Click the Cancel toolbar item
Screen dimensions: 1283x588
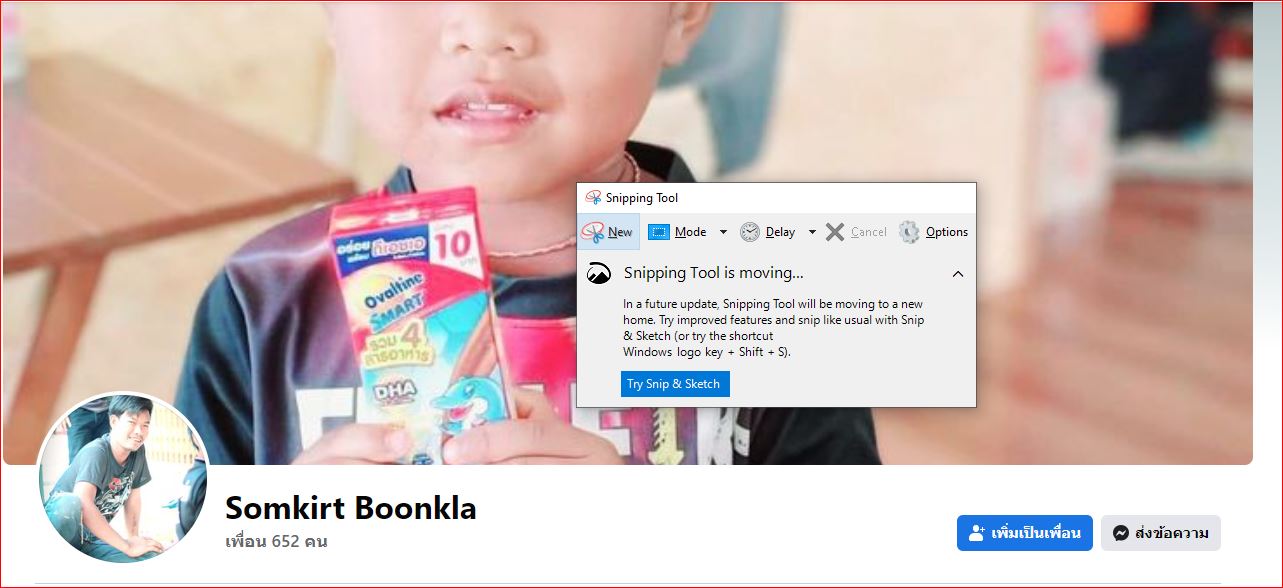click(856, 232)
